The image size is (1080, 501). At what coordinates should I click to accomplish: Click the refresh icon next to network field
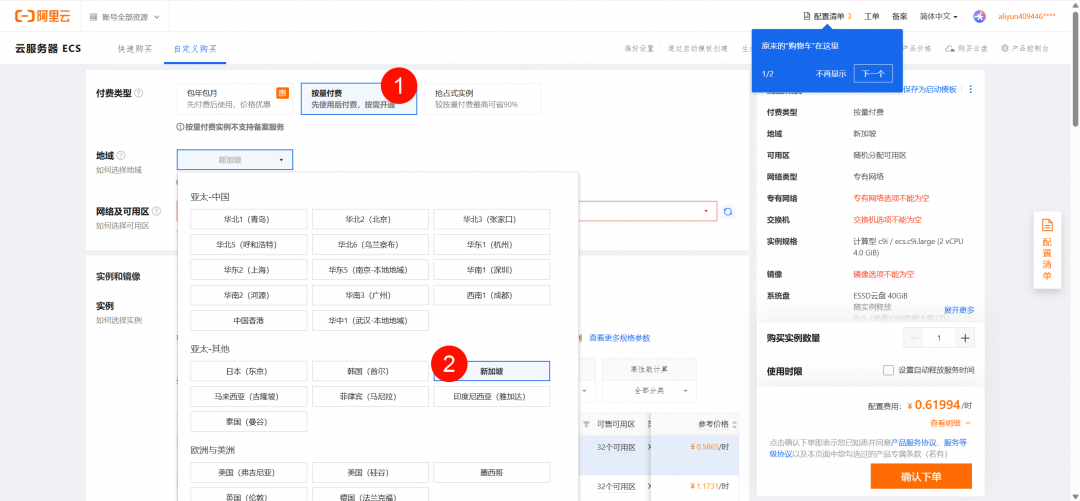727,212
